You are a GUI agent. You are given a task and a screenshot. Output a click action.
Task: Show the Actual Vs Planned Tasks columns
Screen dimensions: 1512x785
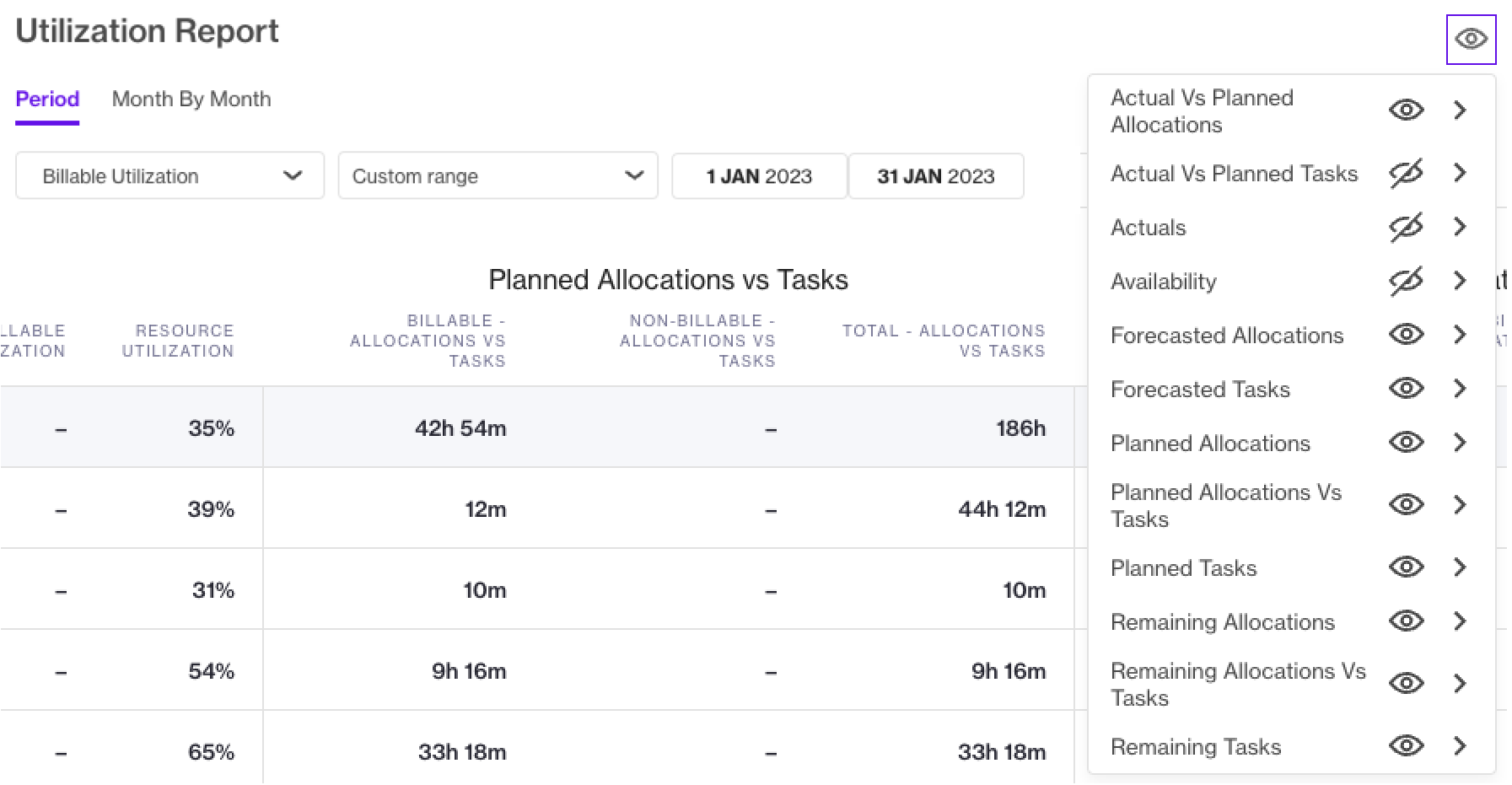pos(1406,173)
